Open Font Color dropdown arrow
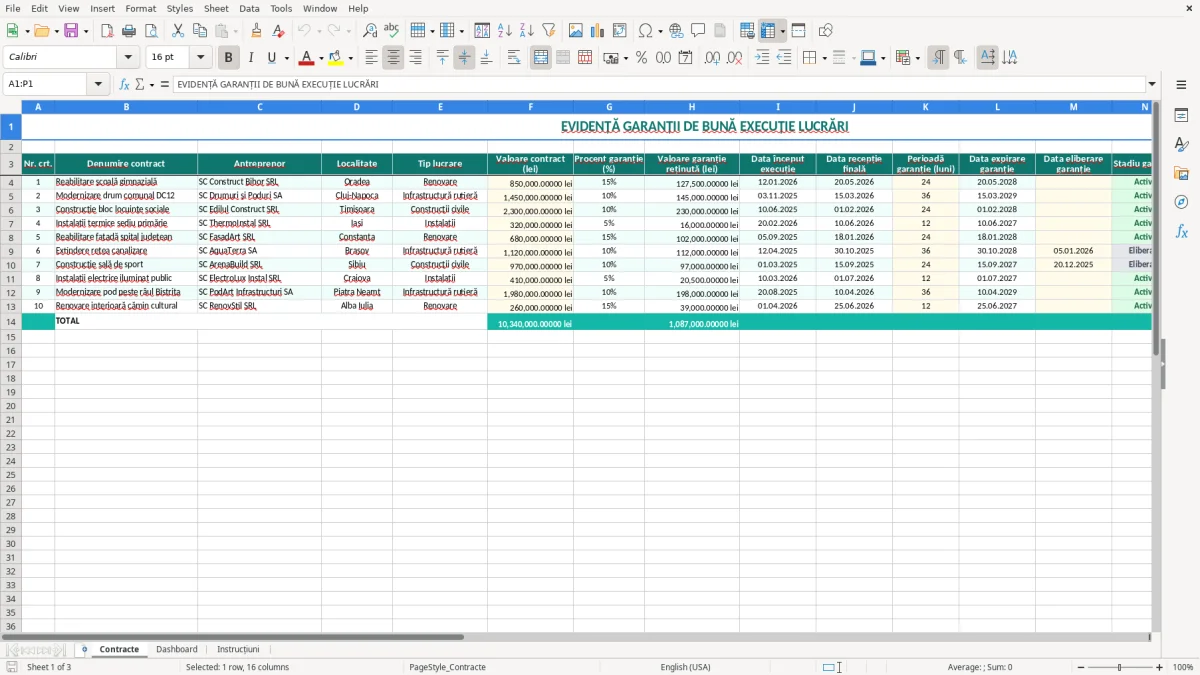Viewport: 1200px width, 675px height. click(x=321, y=58)
